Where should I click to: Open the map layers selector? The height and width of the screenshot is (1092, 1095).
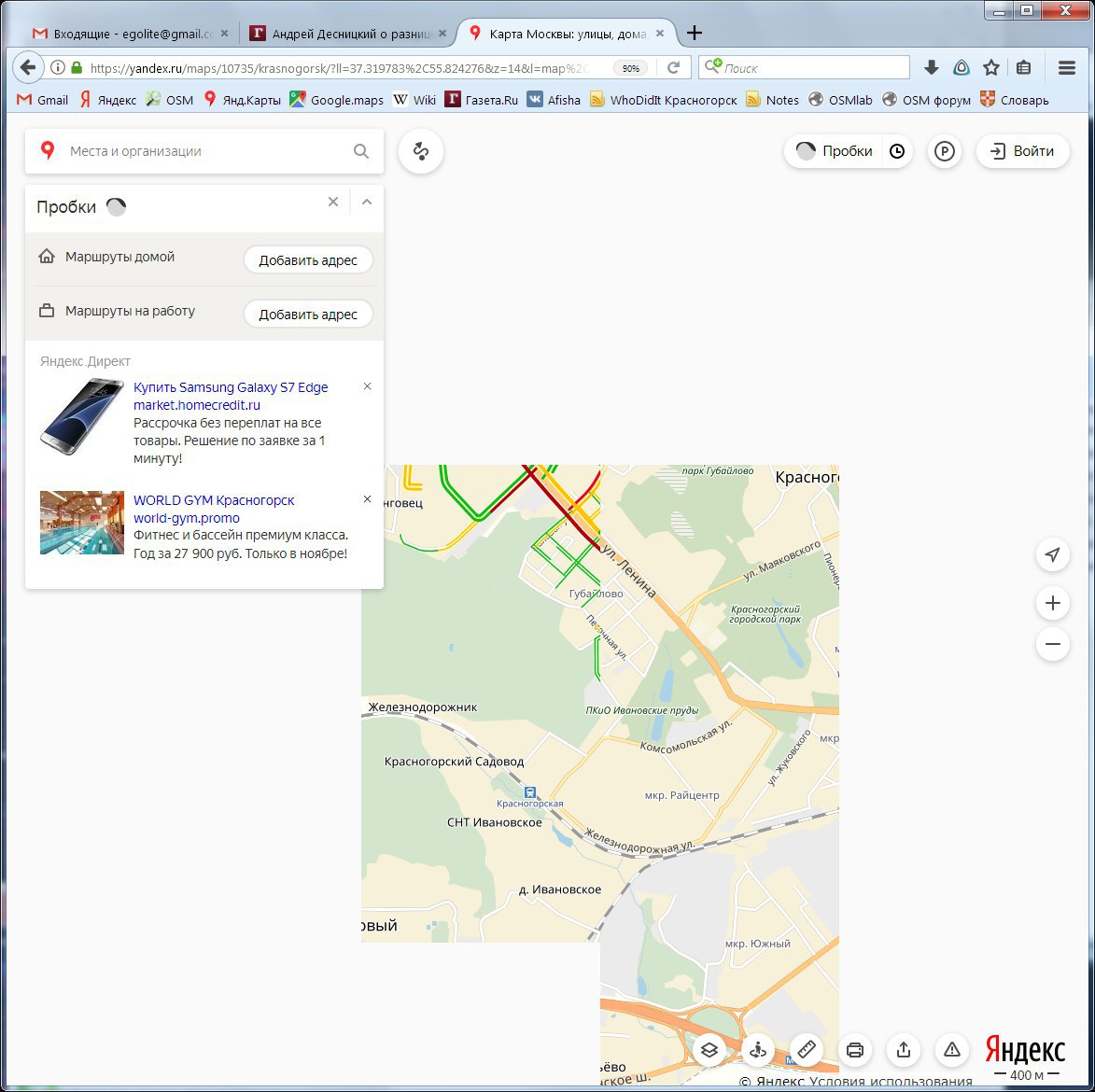[709, 1050]
